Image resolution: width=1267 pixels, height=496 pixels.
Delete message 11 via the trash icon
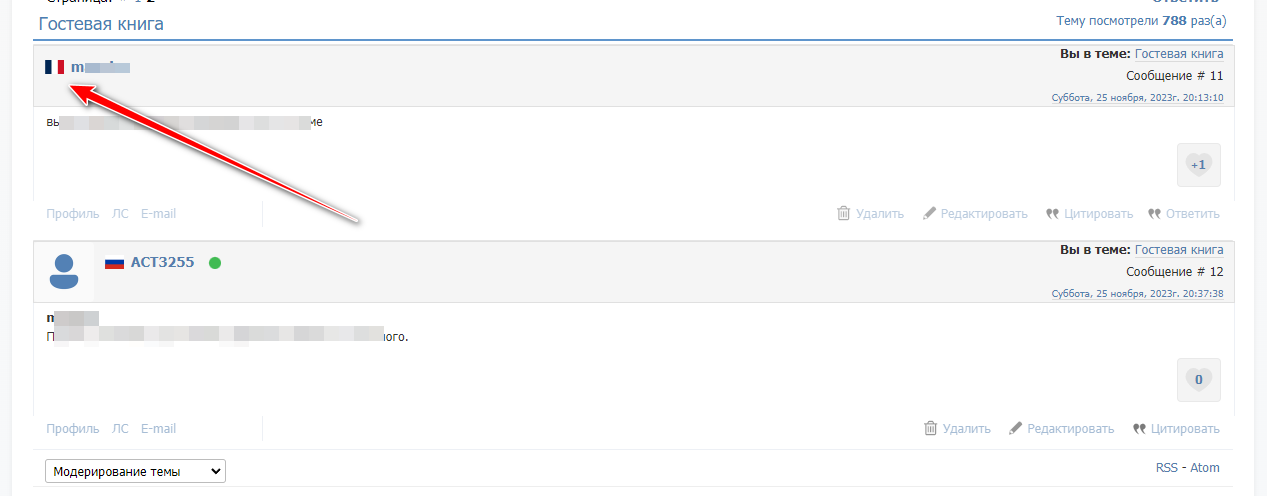point(844,213)
